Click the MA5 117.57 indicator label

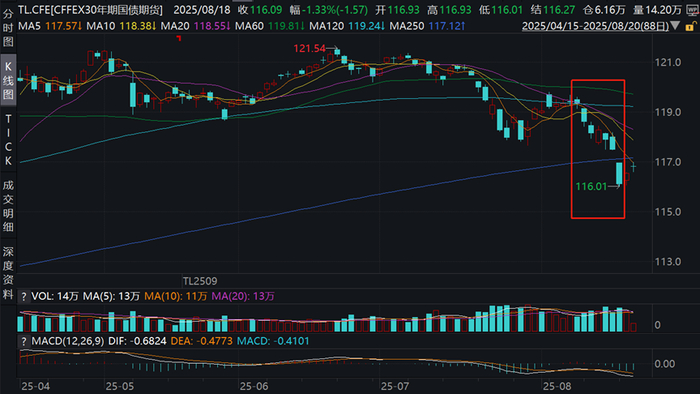[50, 26]
